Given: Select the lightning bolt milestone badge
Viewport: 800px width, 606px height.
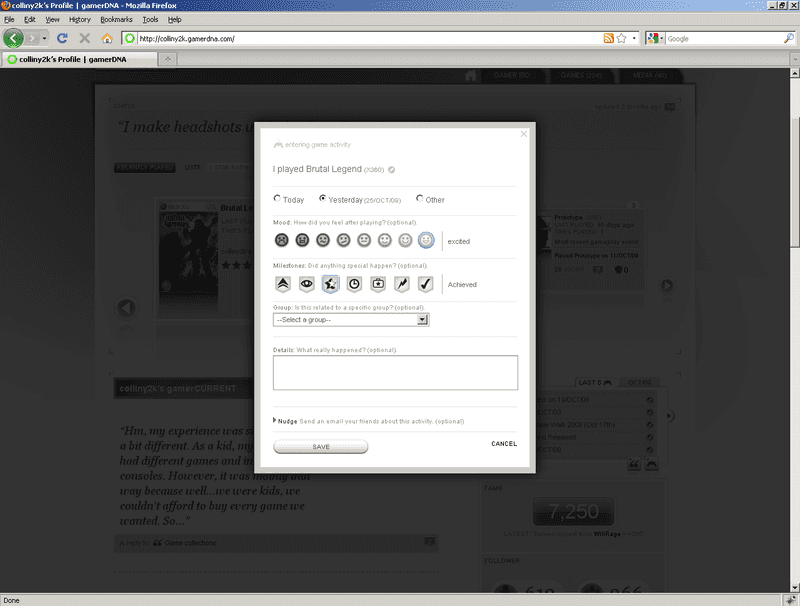Looking at the screenshot, I should [402, 284].
